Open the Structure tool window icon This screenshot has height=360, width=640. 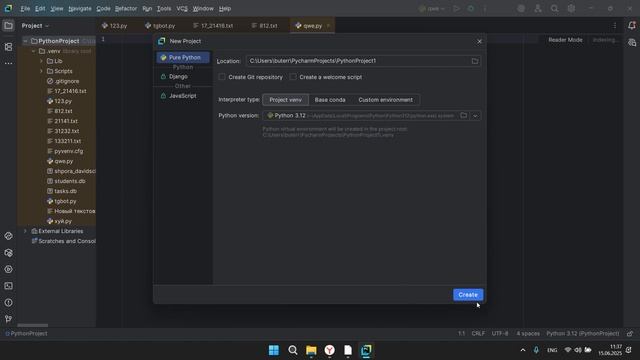8,47
